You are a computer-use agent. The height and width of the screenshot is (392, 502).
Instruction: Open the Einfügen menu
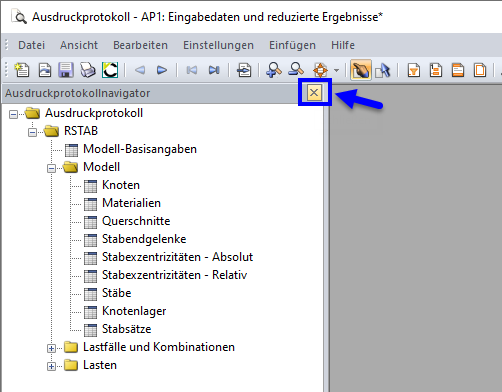[292, 45]
